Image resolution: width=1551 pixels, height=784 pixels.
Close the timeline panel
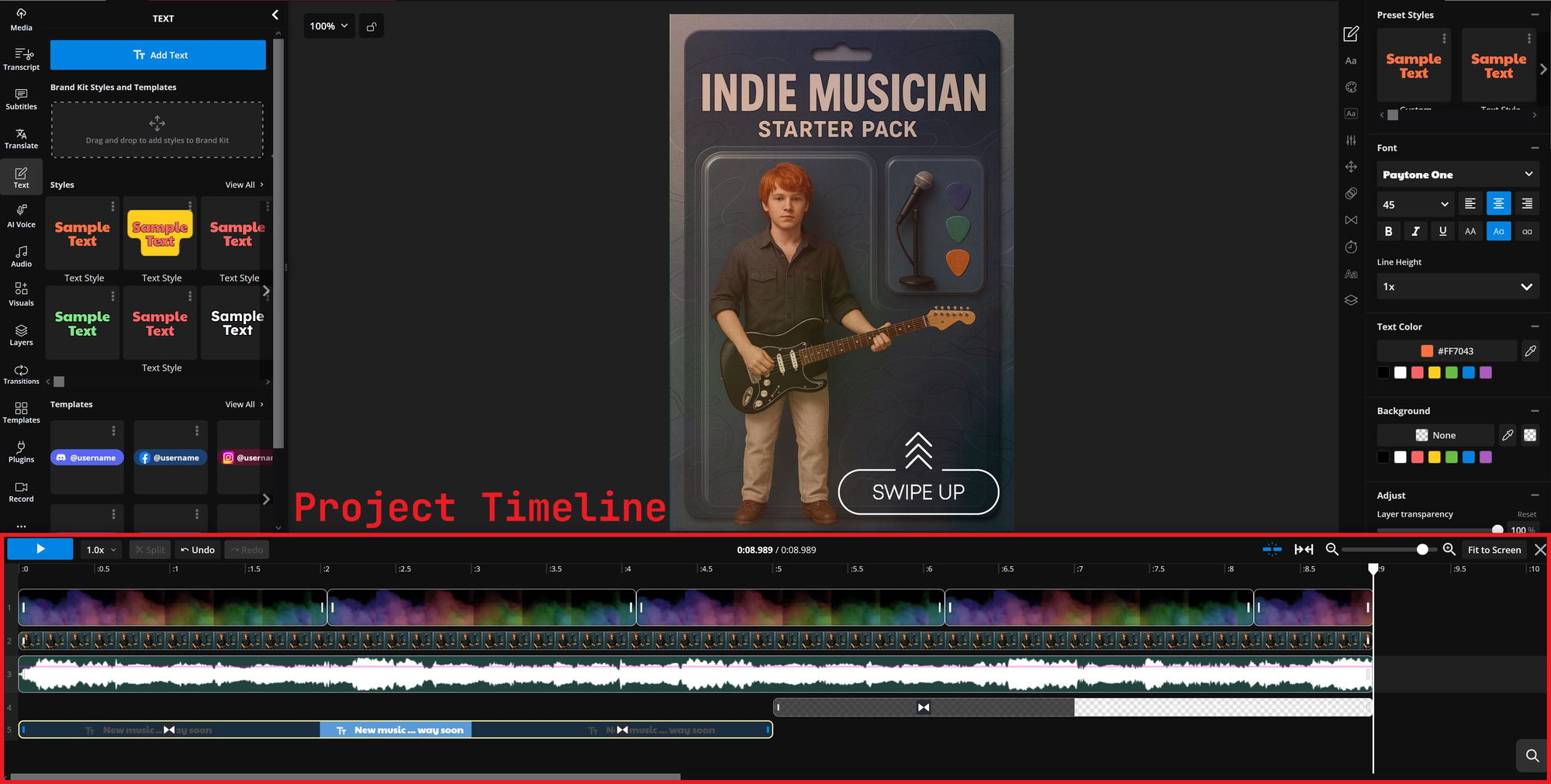(x=1540, y=550)
